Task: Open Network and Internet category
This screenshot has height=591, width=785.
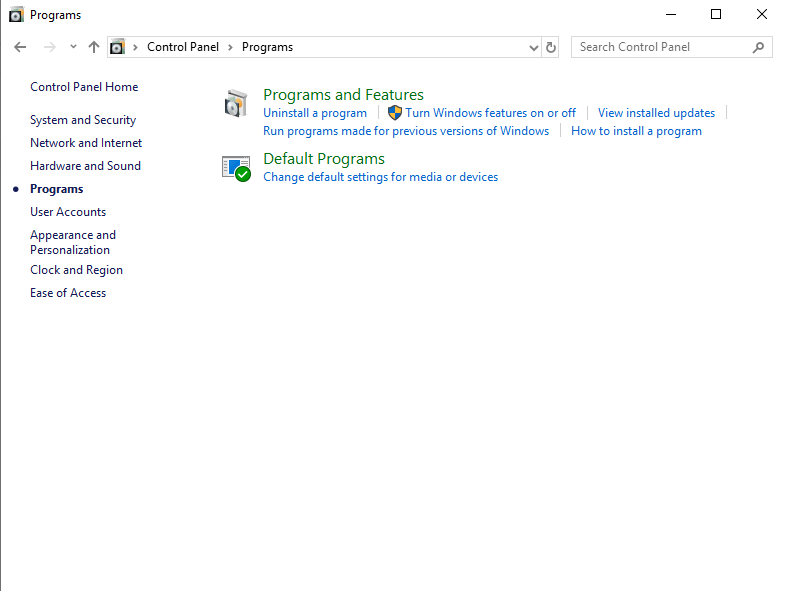Action: [86, 143]
